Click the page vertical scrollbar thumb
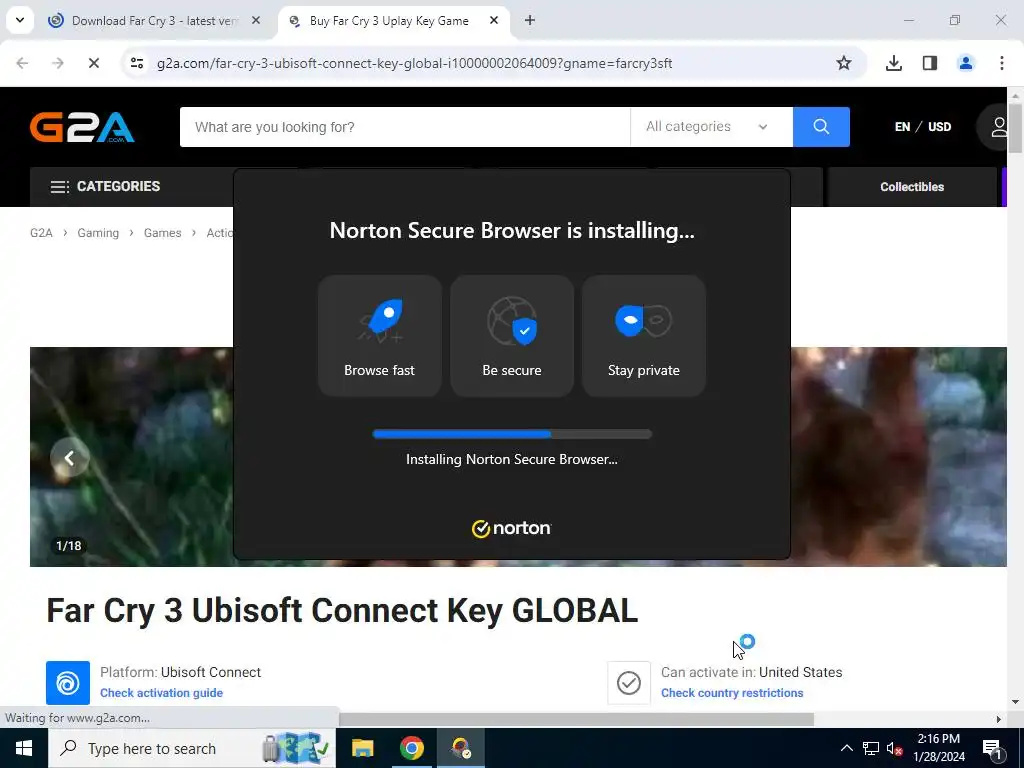 (1015, 128)
